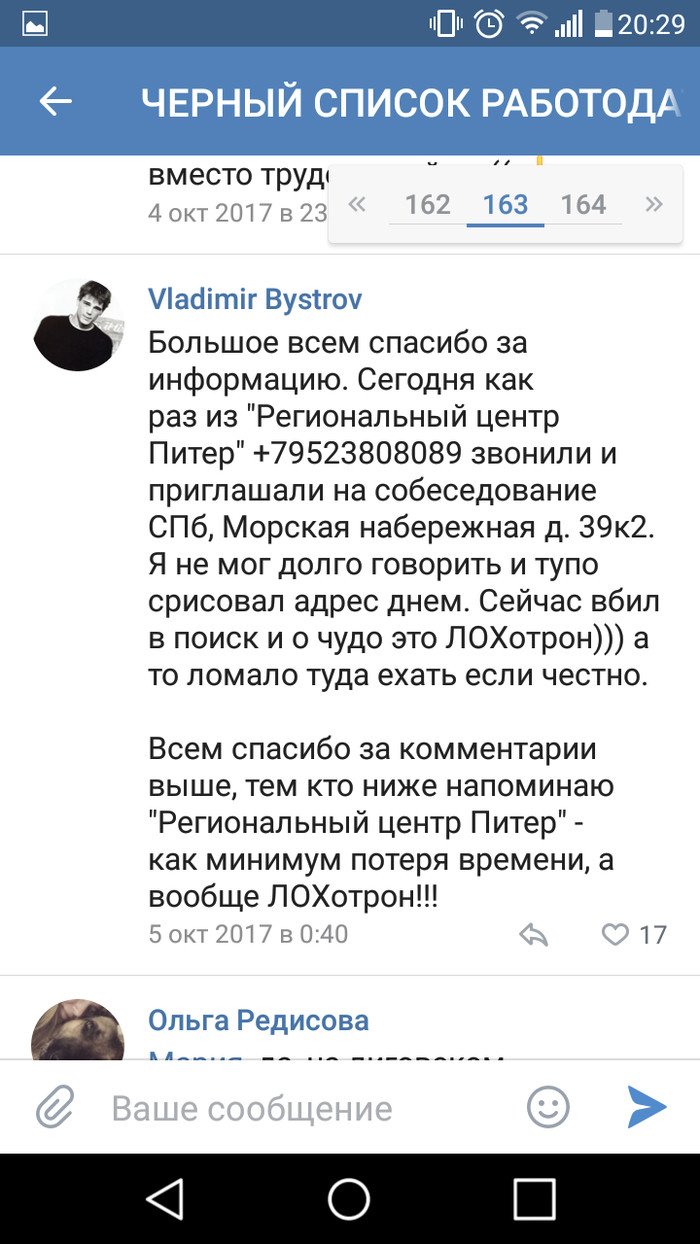Image resolution: width=700 pixels, height=1244 pixels.
Task: Tap the back arrow in header
Action: point(56,101)
